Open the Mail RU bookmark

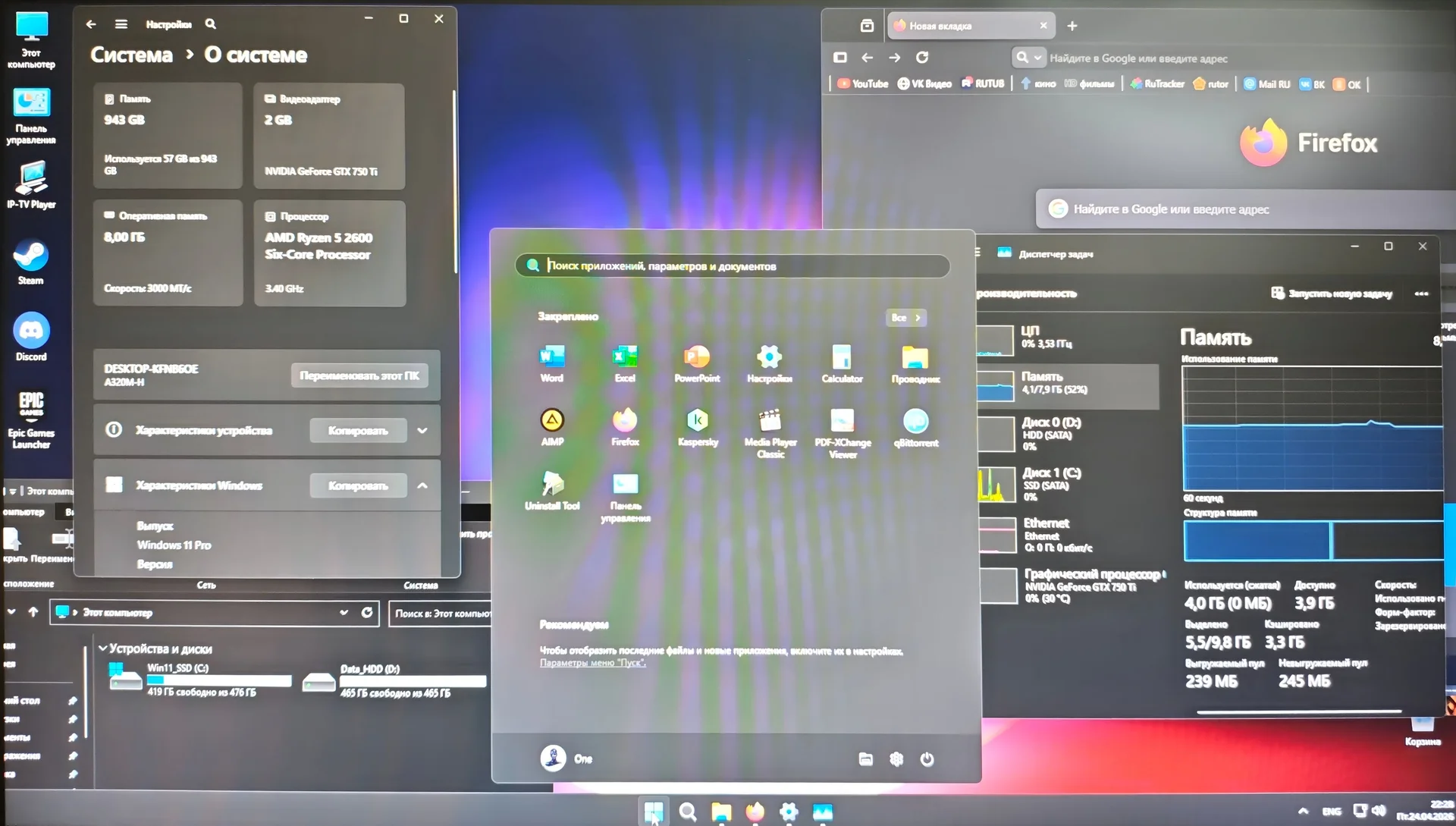1267,84
